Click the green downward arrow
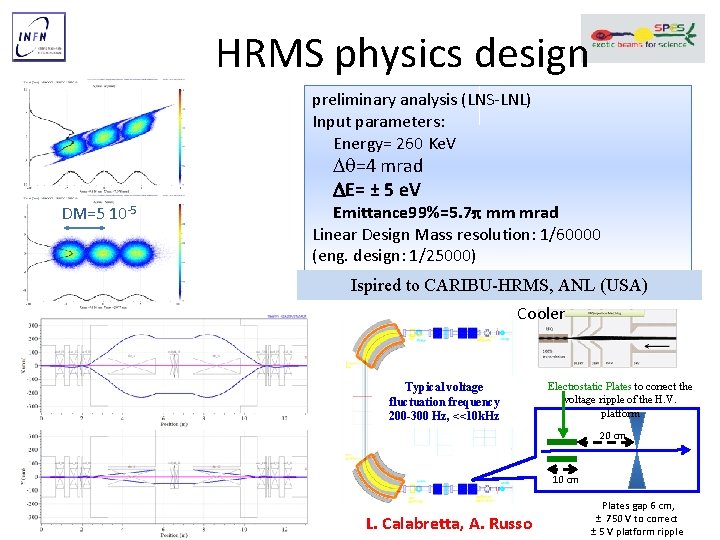Image resolution: width=720 pixels, height=540 pixels. pyautogui.click(x=563, y=416)
